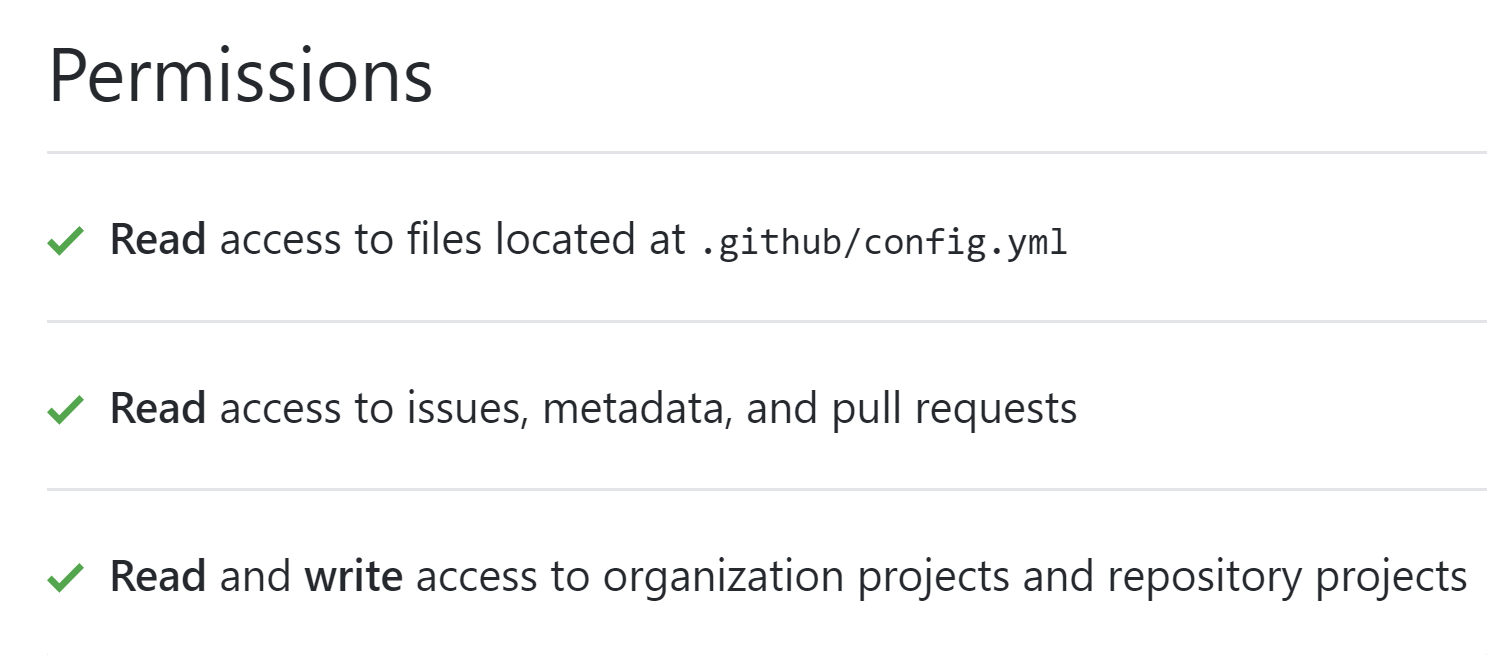
Task: Click the green checkmark beside config.yml file access
Action: point(65,241)
